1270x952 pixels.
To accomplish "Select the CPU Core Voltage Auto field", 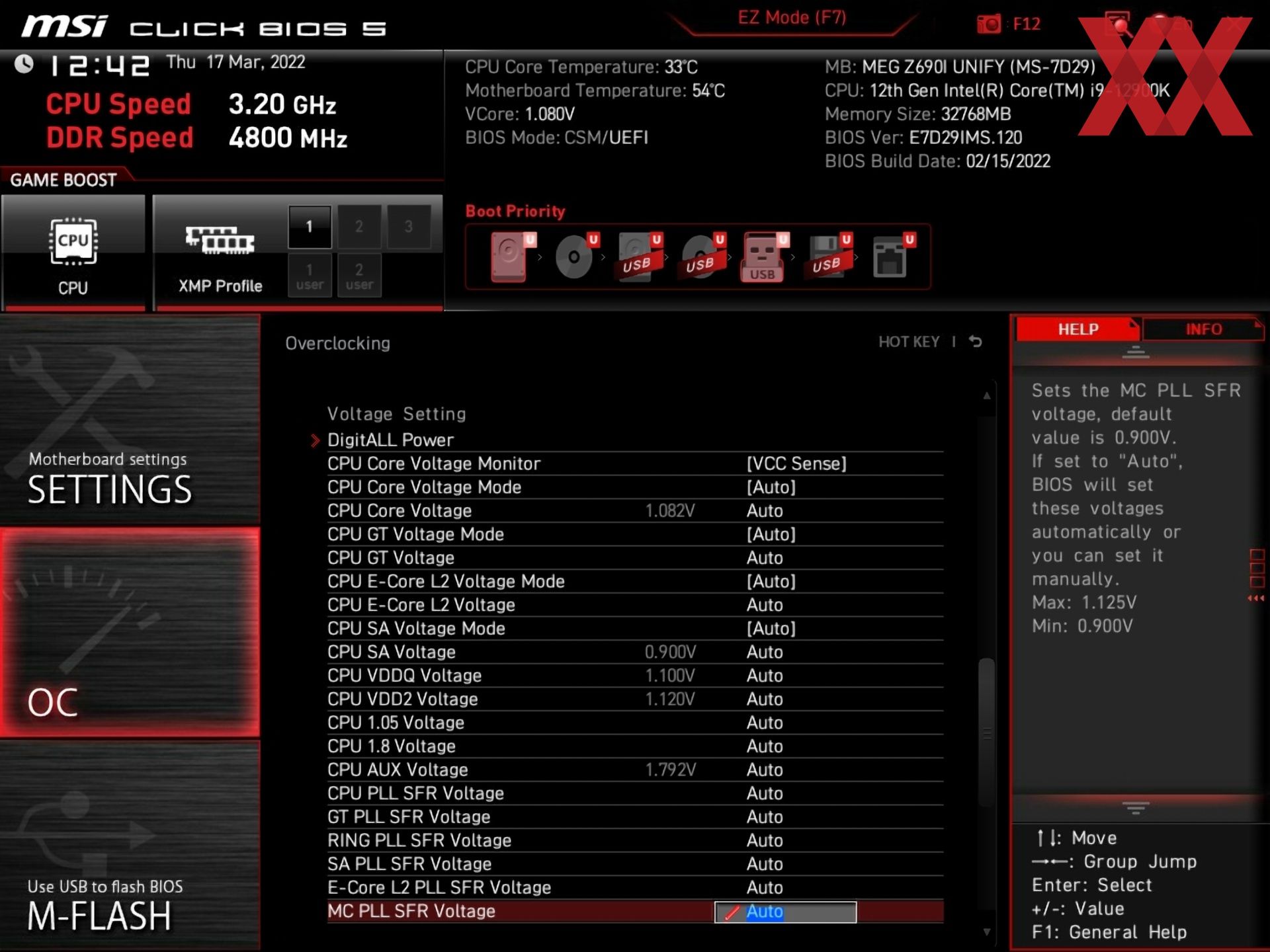I will pos(765,510).
